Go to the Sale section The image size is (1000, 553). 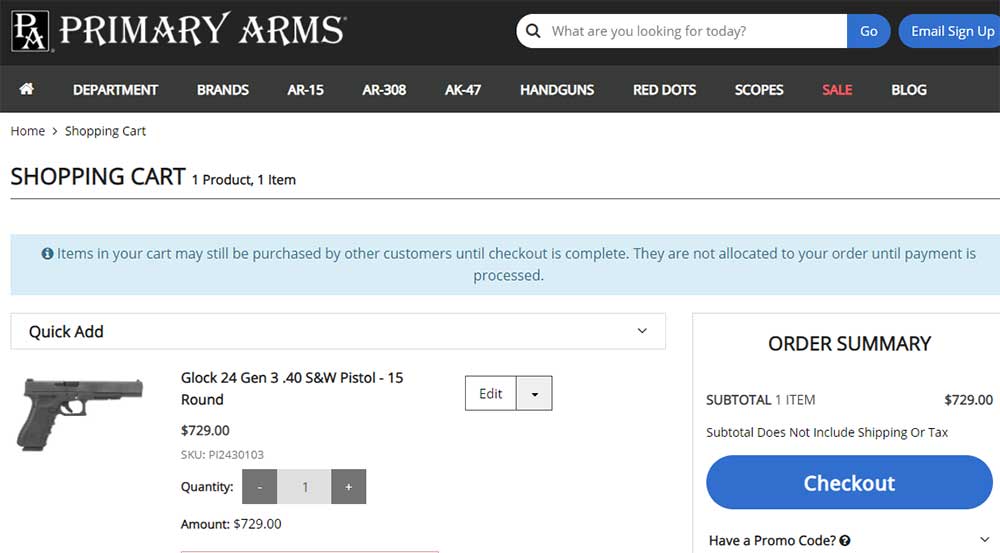pos(837,89)
